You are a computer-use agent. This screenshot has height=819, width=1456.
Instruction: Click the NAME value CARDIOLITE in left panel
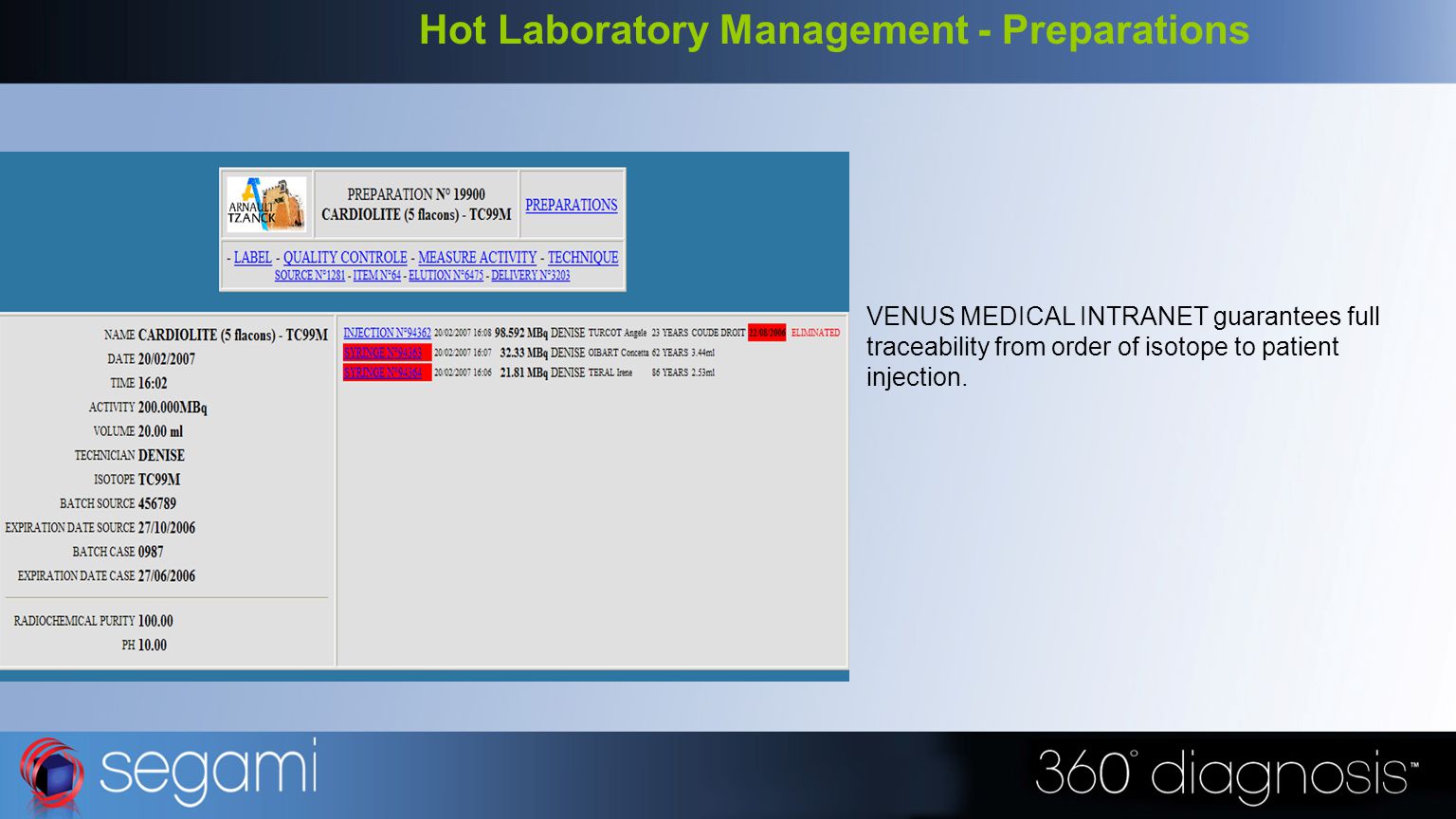(233, 335)
